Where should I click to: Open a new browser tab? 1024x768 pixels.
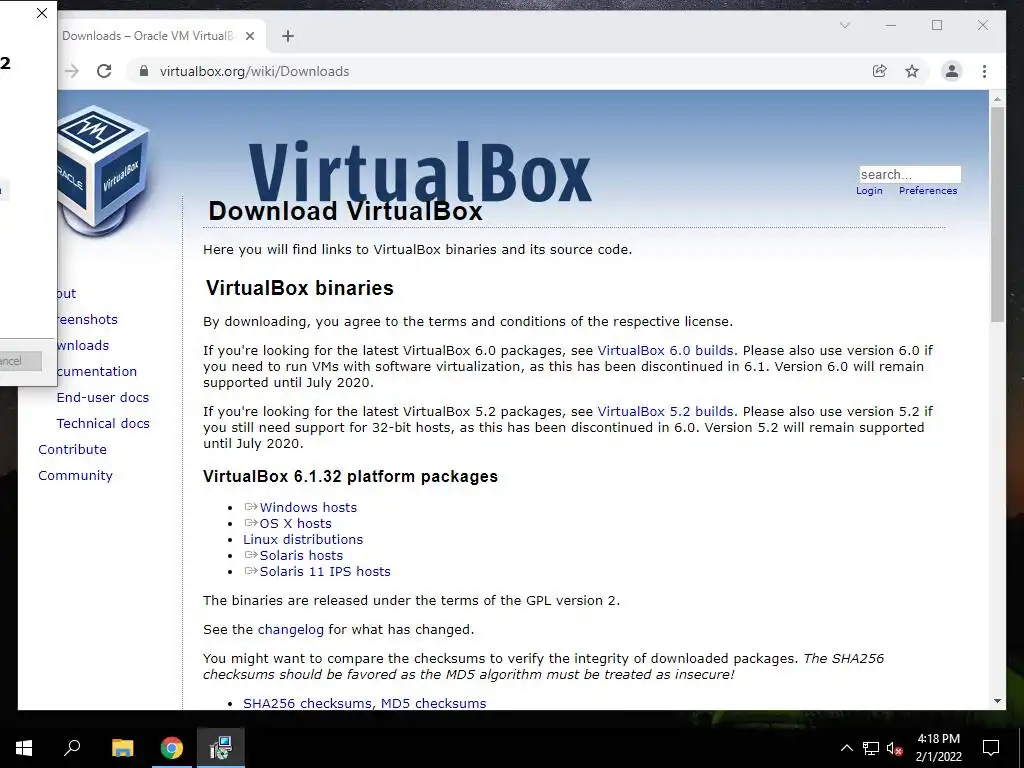[x=287, y=36]
